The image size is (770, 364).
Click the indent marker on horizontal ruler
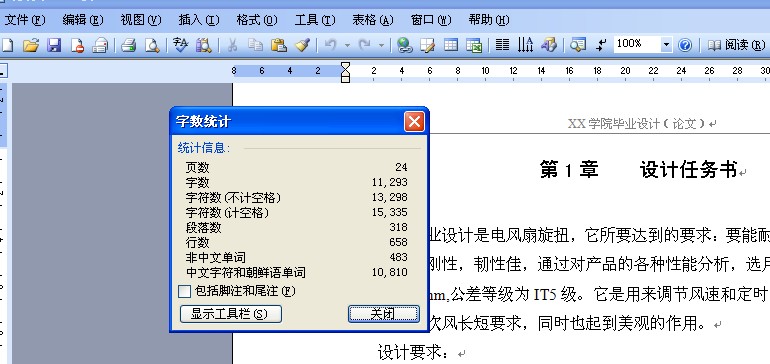click(x=345, y=72)
